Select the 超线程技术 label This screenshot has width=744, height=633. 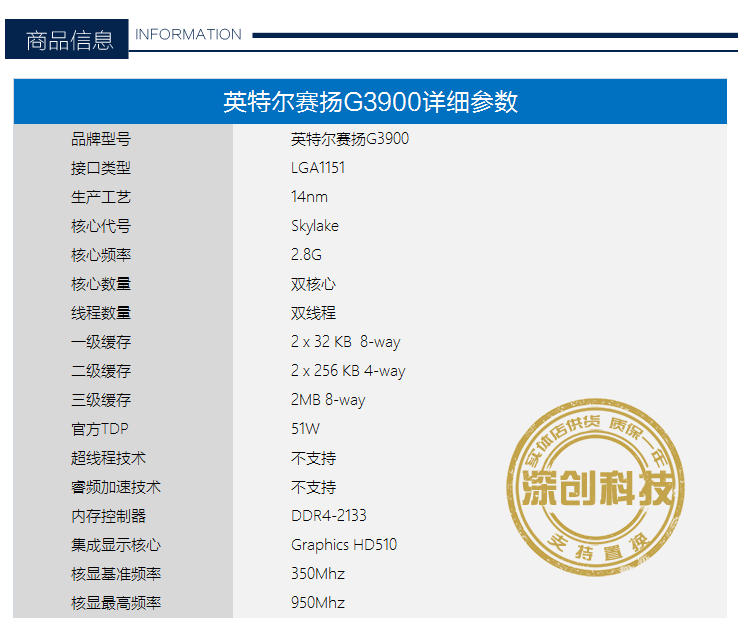click(x=108, y=458)
